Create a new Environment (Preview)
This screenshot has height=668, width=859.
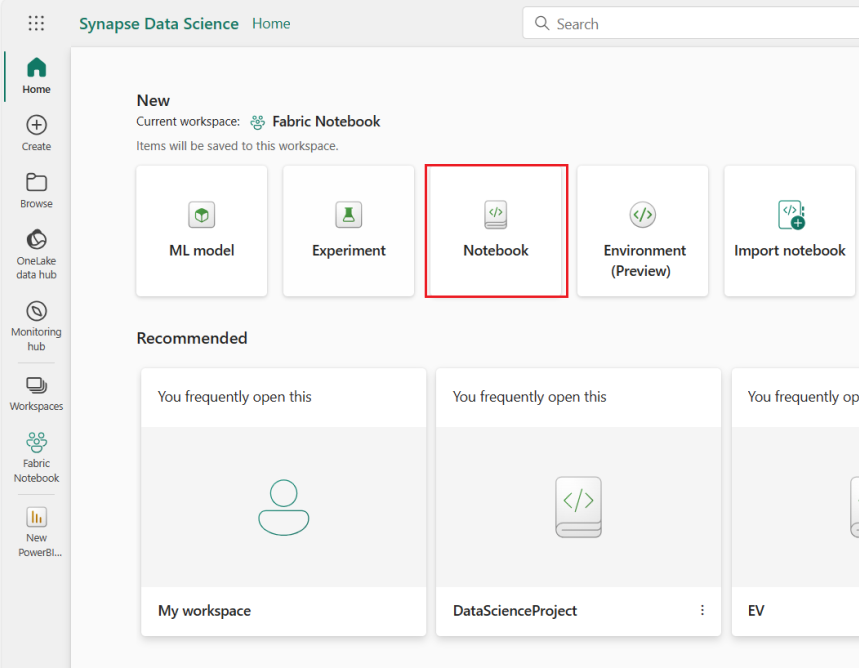coord(643,231)
